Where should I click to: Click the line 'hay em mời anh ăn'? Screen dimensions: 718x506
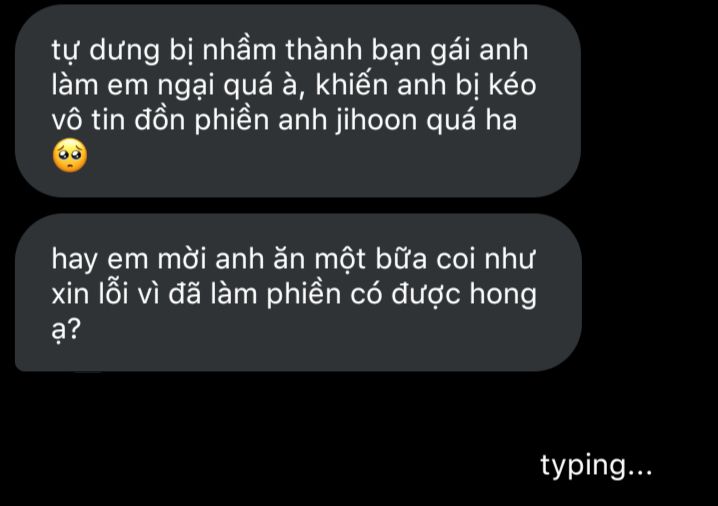point(293,260)
